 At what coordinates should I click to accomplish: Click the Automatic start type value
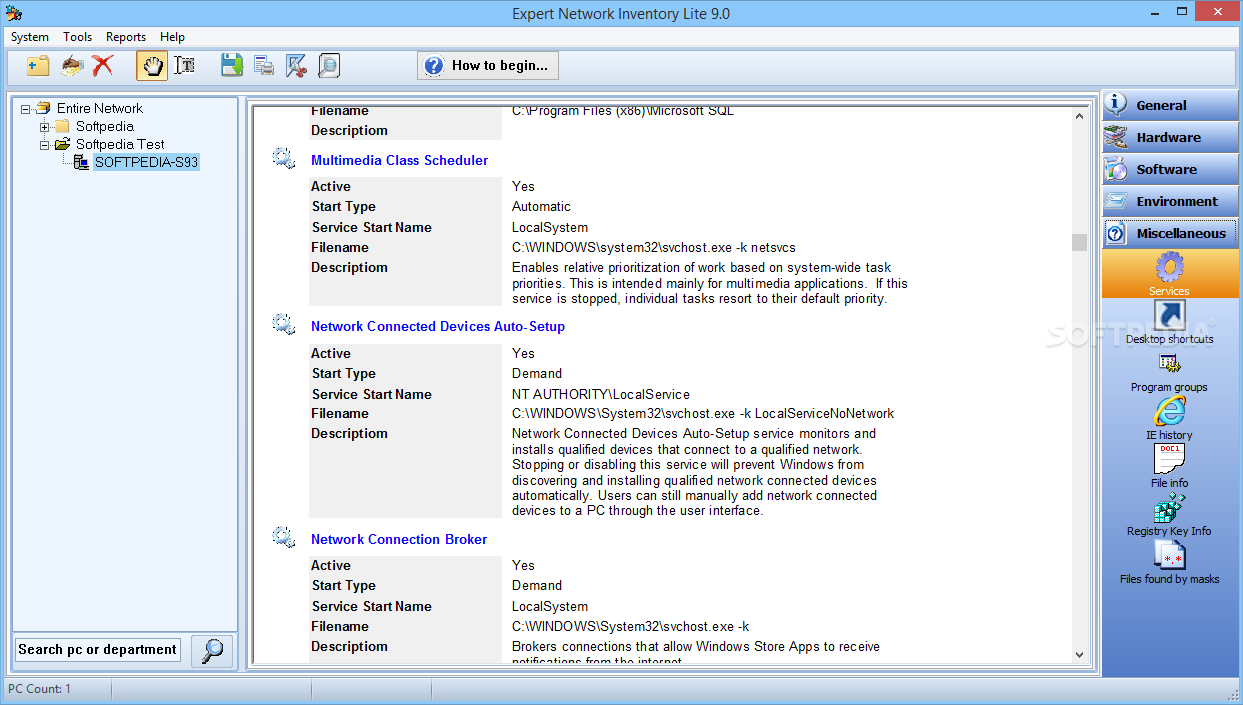[x=541, y=206]
